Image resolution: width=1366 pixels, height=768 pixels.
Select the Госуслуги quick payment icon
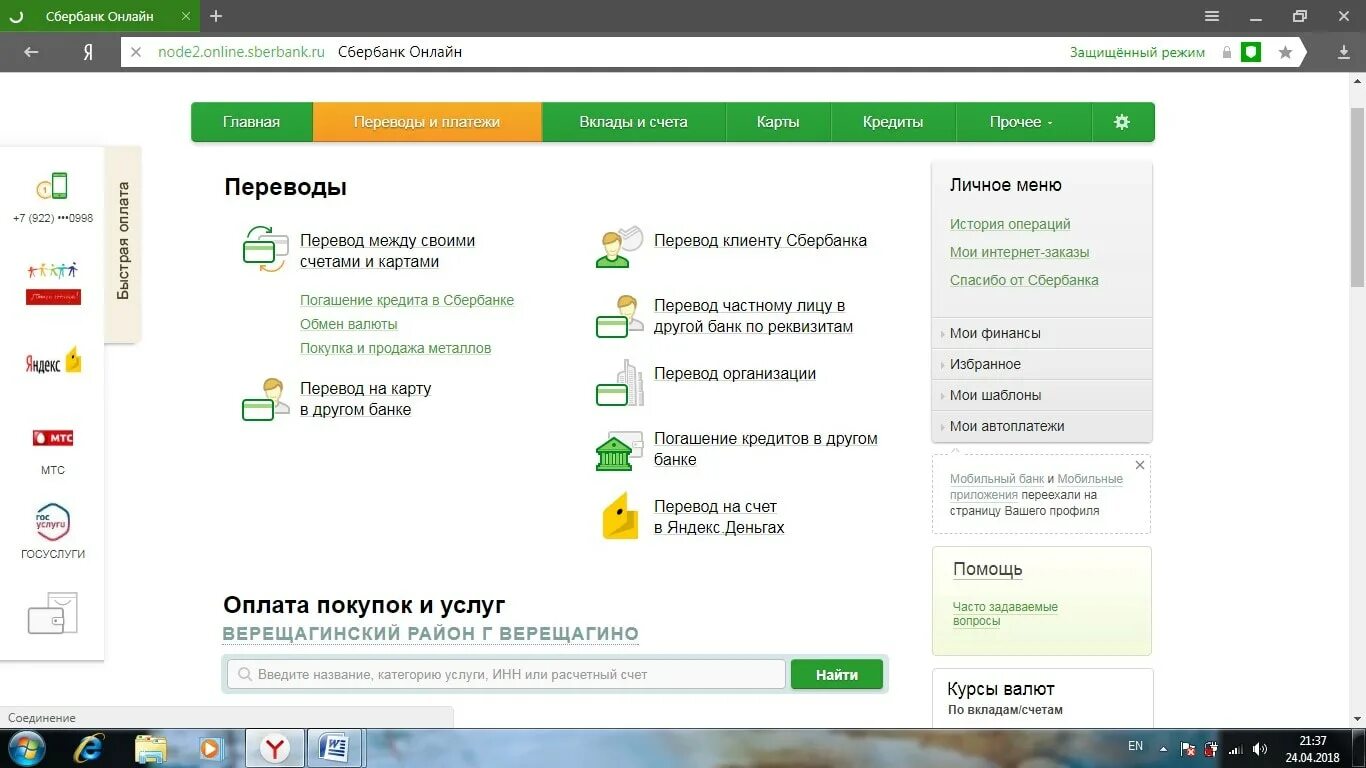pos(53,522)
